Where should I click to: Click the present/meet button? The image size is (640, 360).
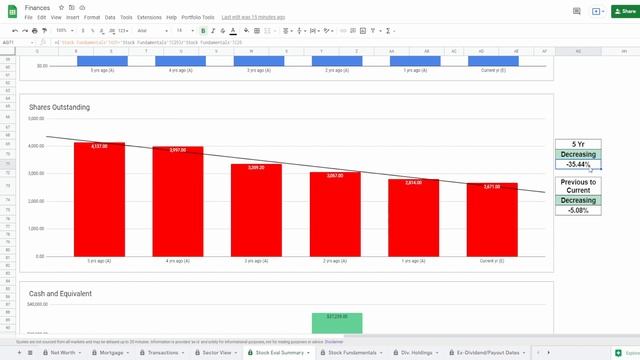point(598,11)
